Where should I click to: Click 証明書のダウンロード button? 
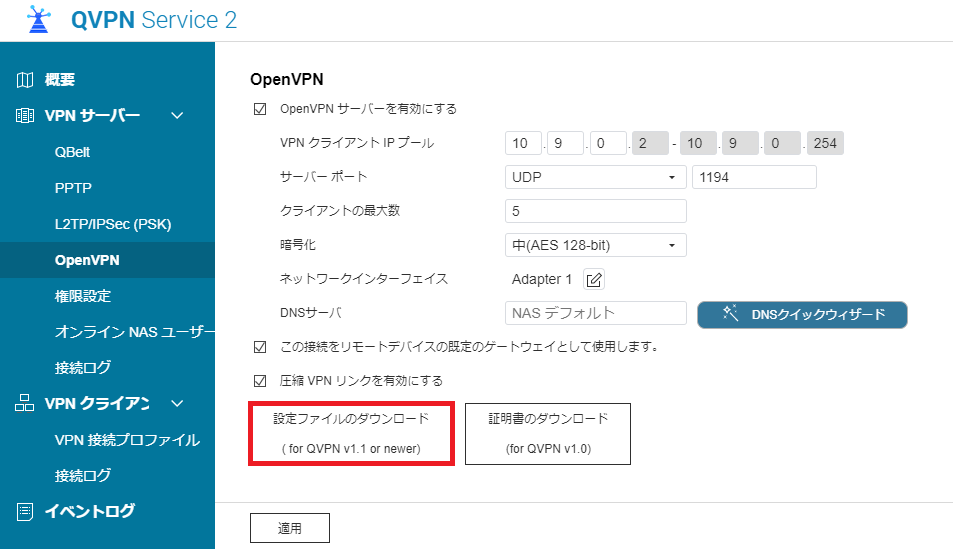click(x=548, y=433)
